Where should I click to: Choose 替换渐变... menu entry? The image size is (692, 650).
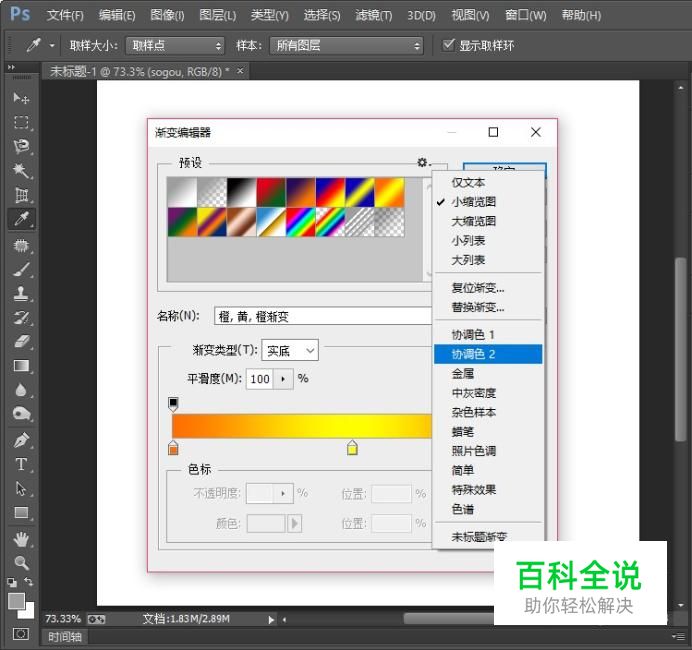(488, 307)
